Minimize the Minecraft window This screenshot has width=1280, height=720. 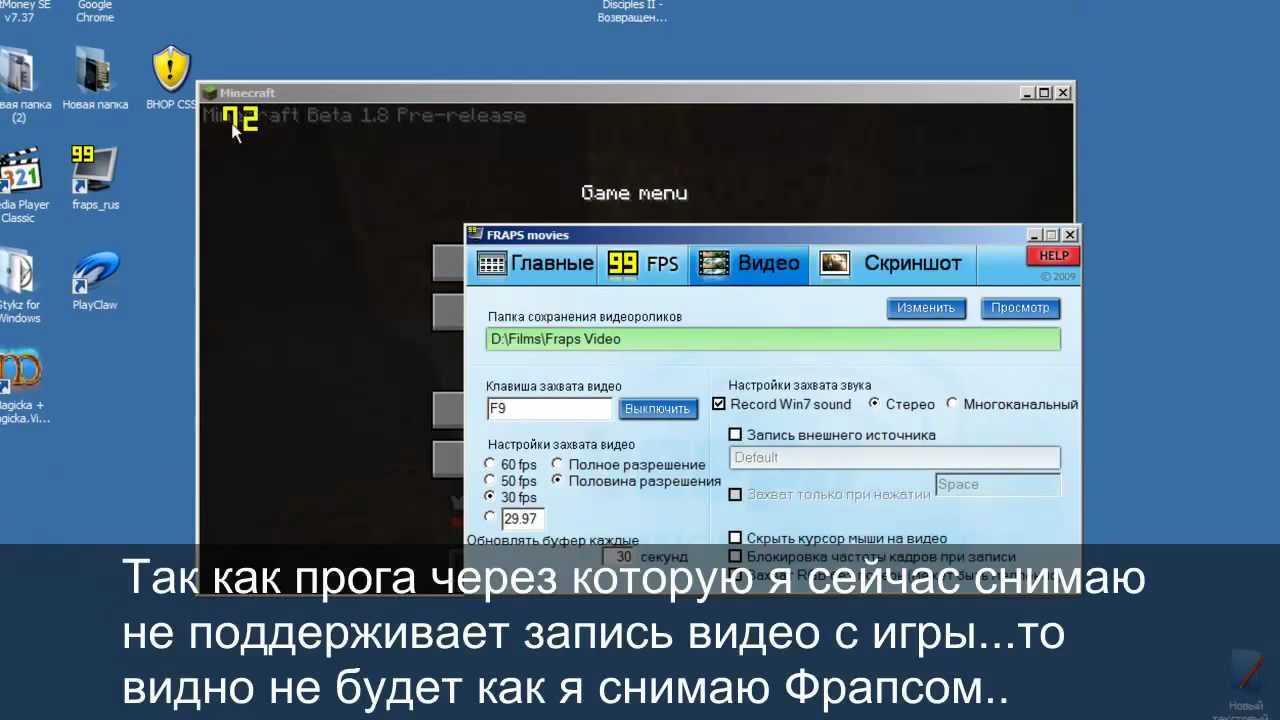(x=1028, y=93)
